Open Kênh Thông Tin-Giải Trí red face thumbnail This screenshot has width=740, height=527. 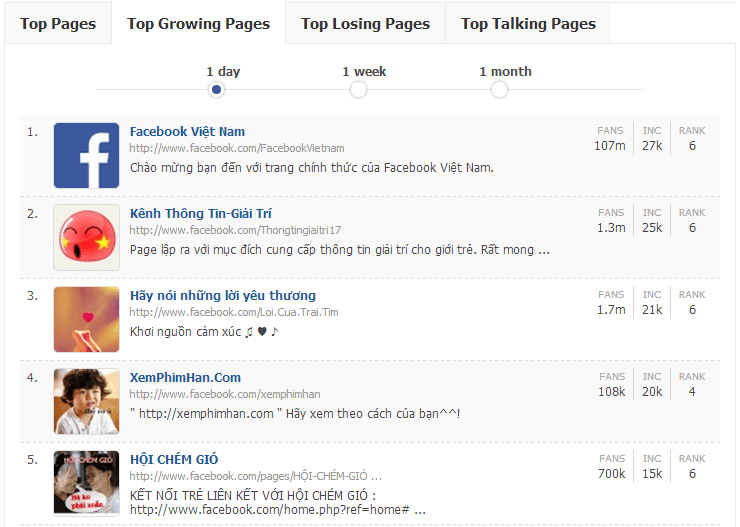click(x=86, y=237)
